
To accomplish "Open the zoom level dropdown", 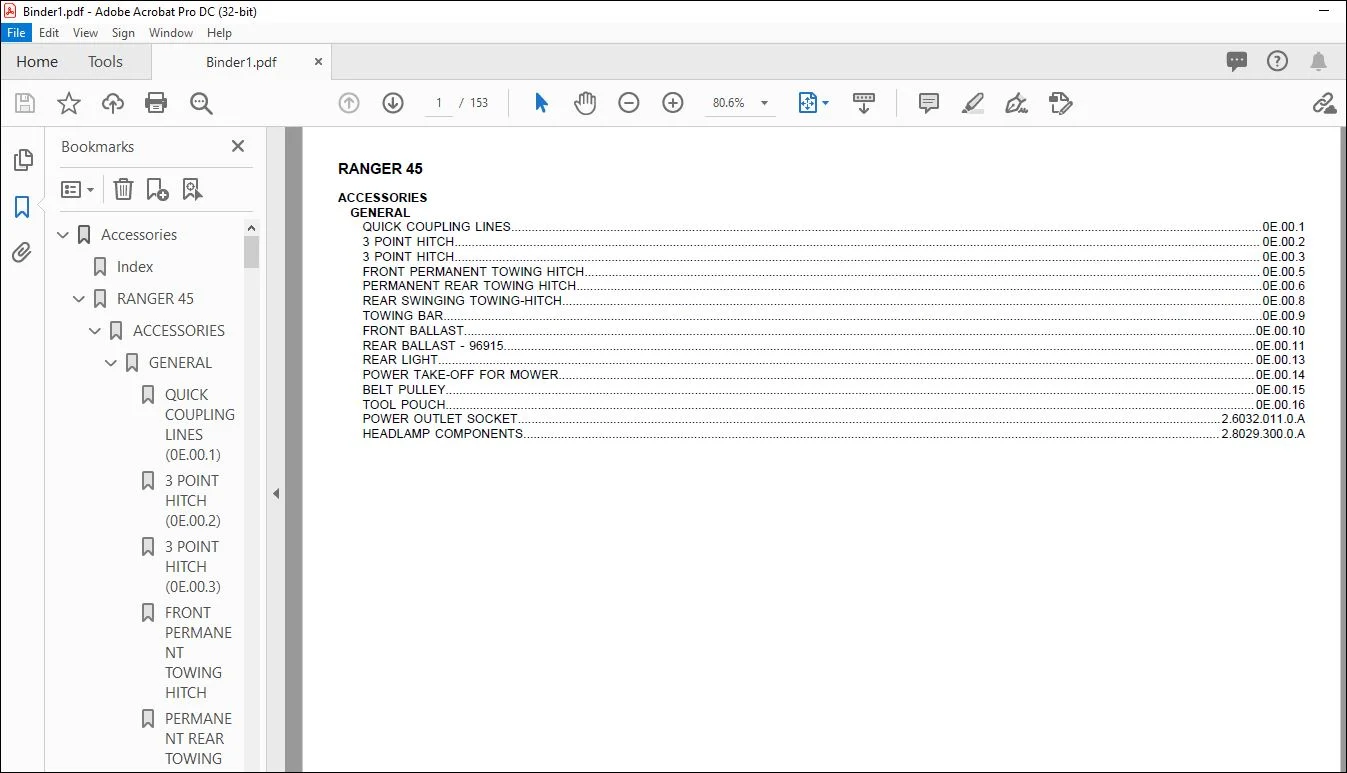I will [x=765, y=103].
